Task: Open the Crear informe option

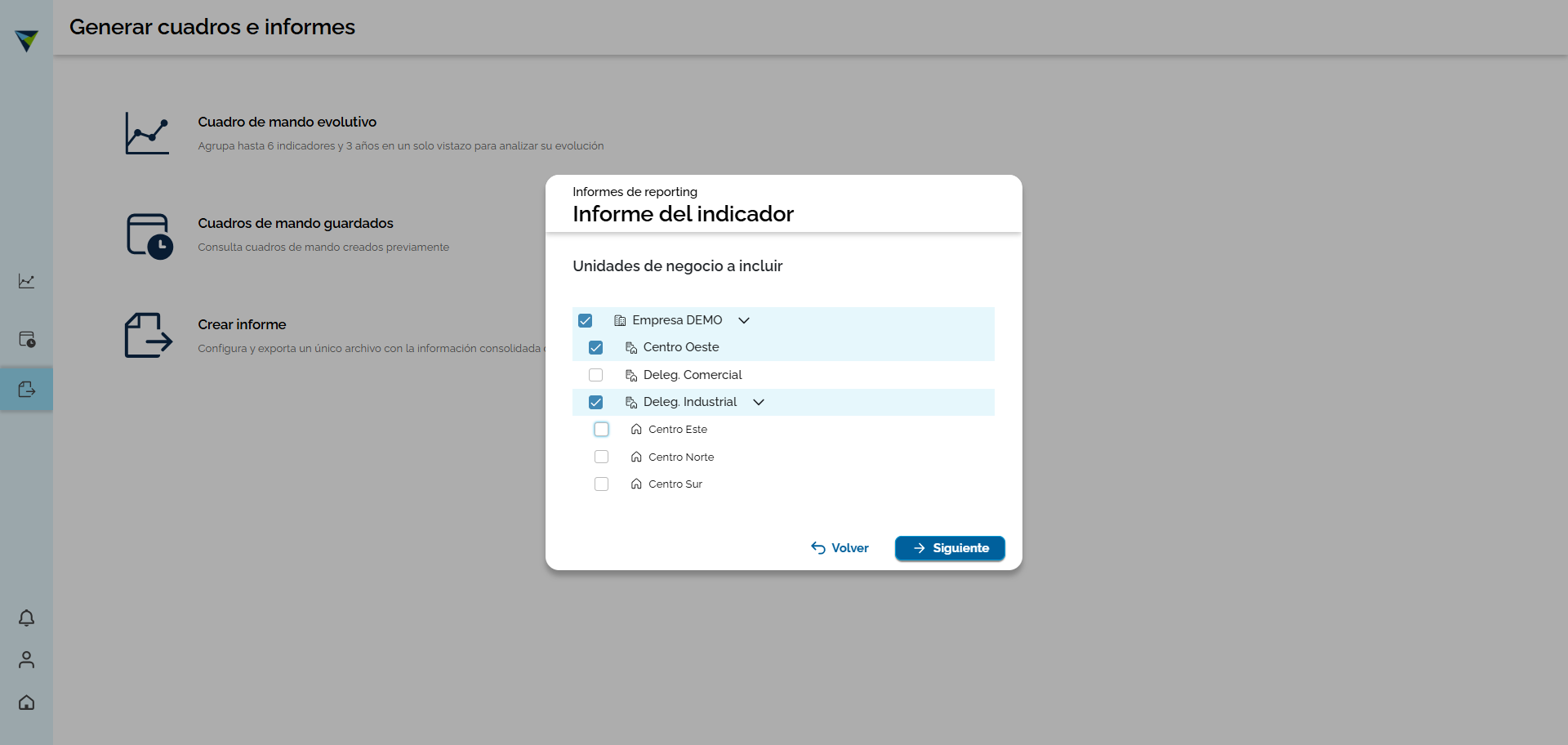Action: [x=242, y=324]
